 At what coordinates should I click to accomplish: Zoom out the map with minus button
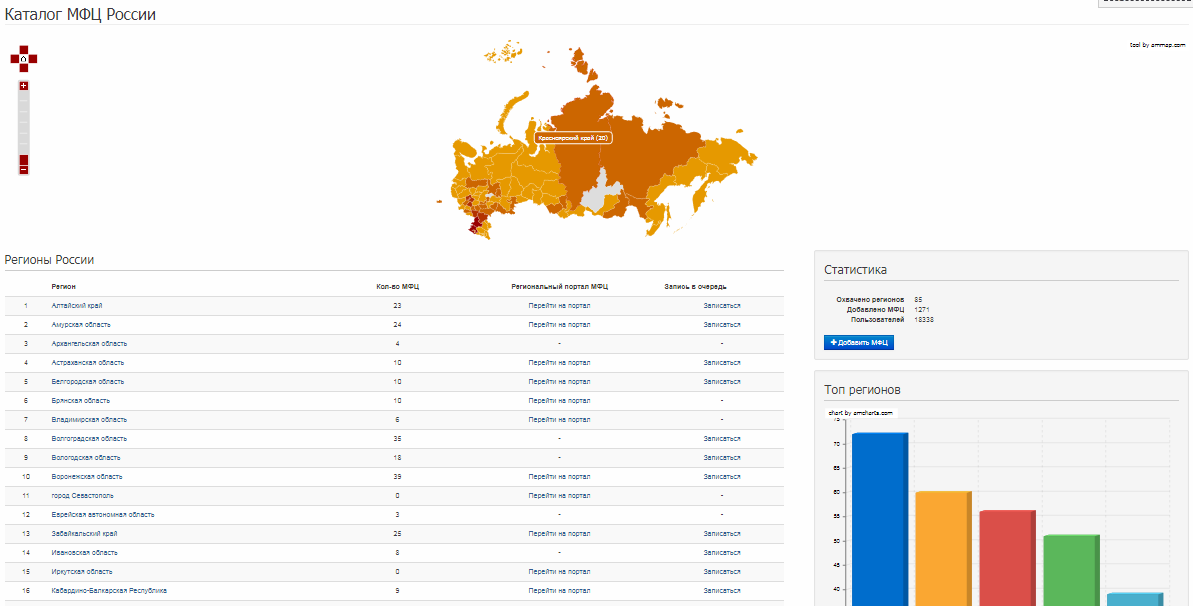(x=24, y=170)
